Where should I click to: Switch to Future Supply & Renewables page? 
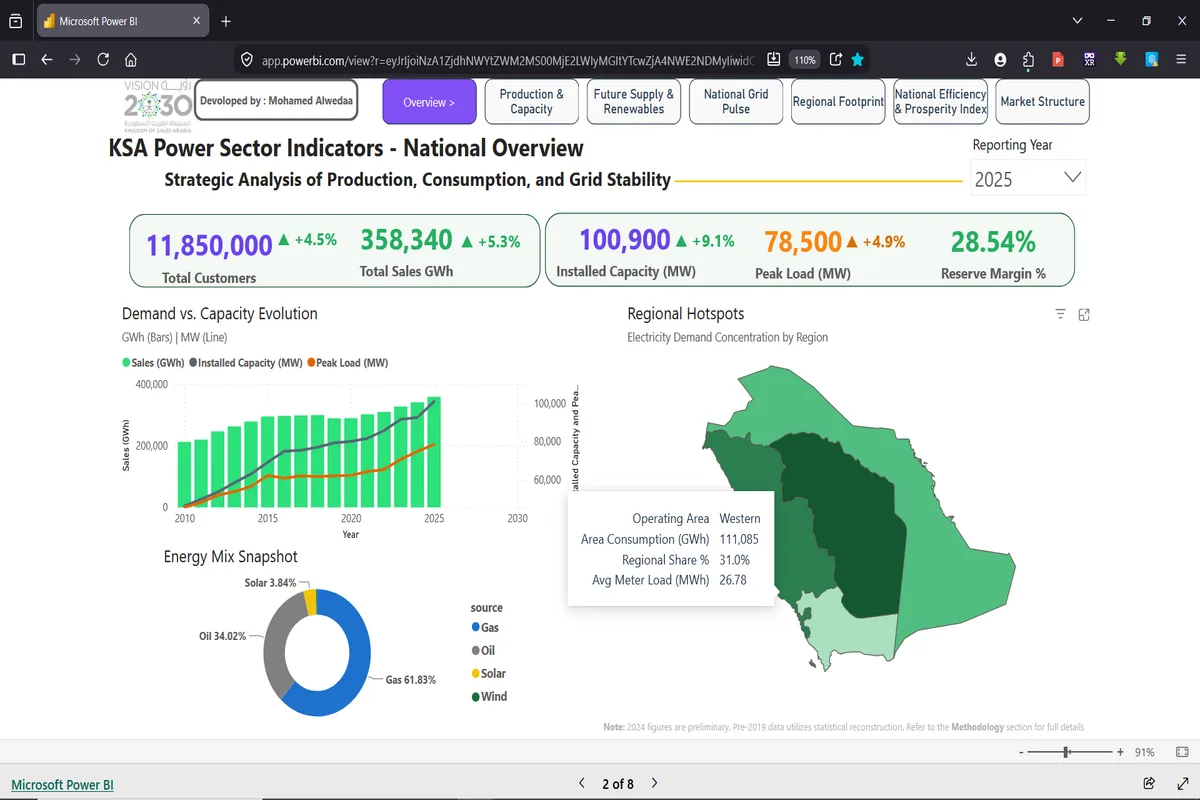click(x=634, y=102)
